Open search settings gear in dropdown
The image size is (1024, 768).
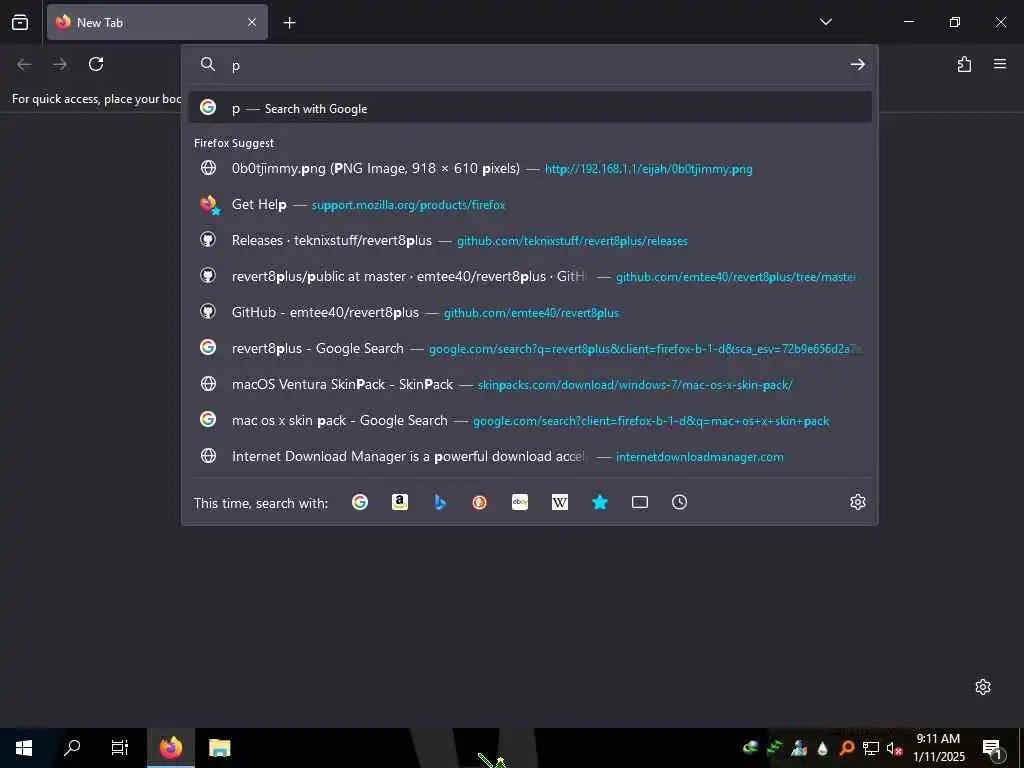click(x=857, y=502)
